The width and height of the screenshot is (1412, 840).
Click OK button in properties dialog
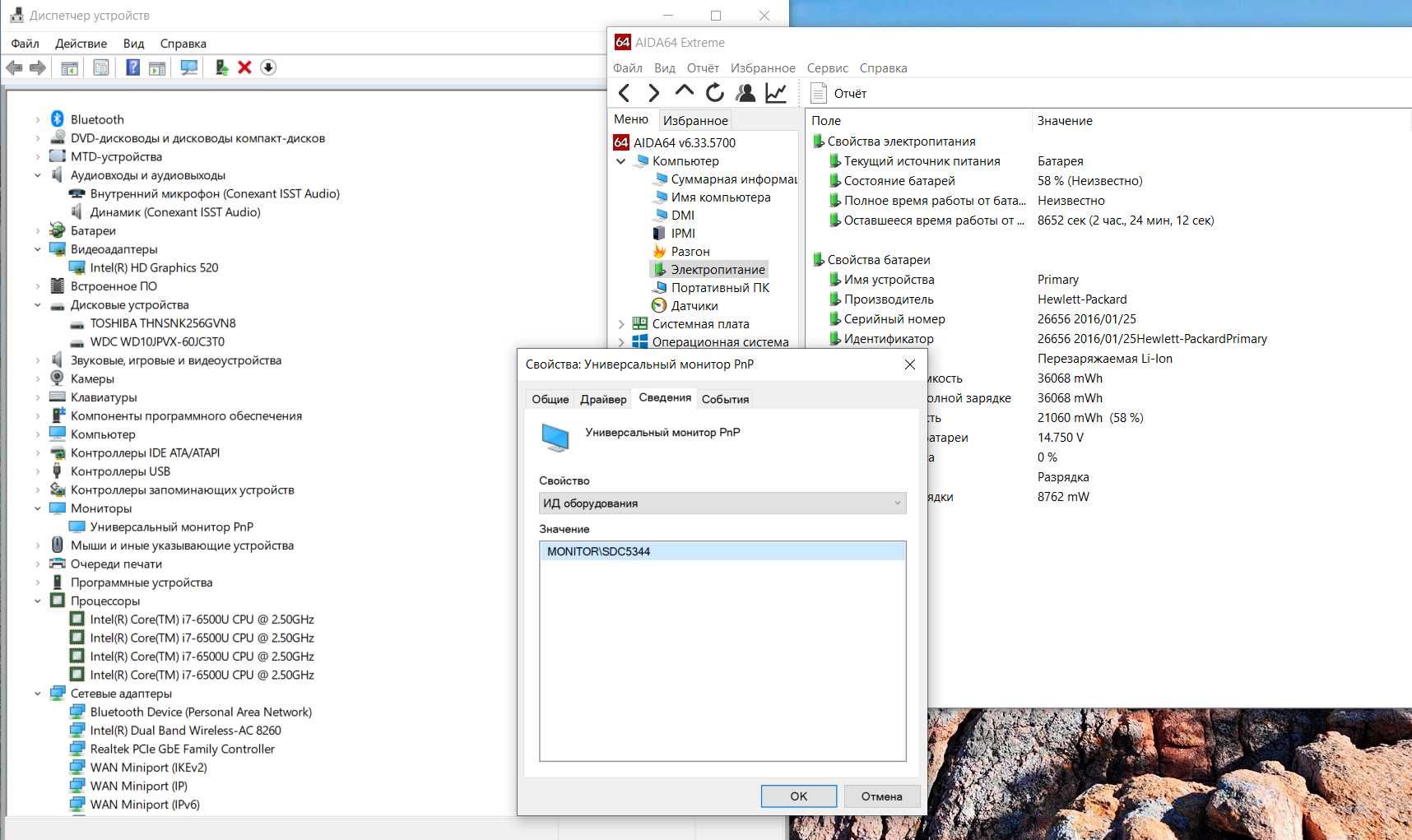(x=798, y=796)
